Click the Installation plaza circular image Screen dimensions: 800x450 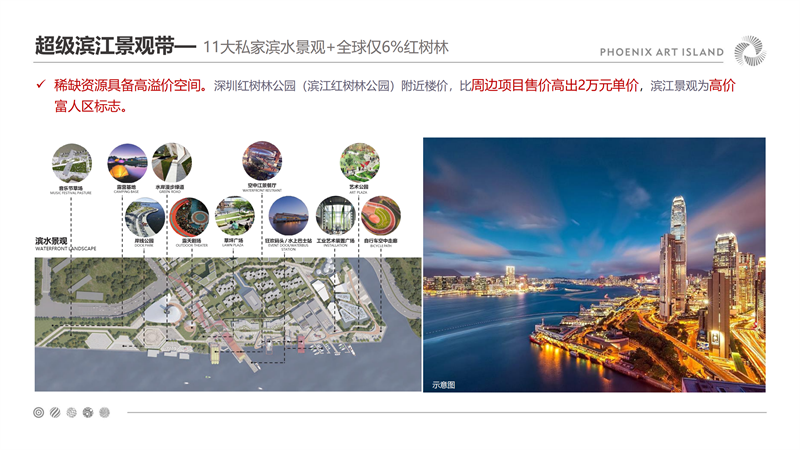336,216
